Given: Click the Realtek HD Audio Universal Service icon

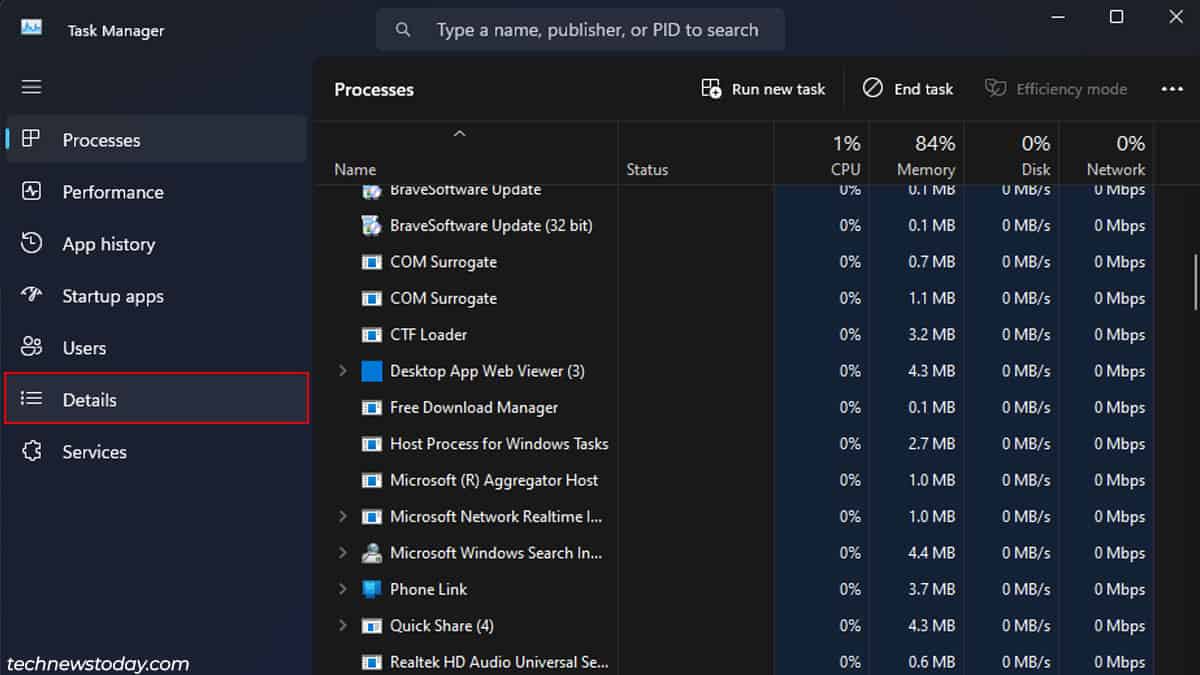Looking at the screenshot, I should (x=371, y=662).
